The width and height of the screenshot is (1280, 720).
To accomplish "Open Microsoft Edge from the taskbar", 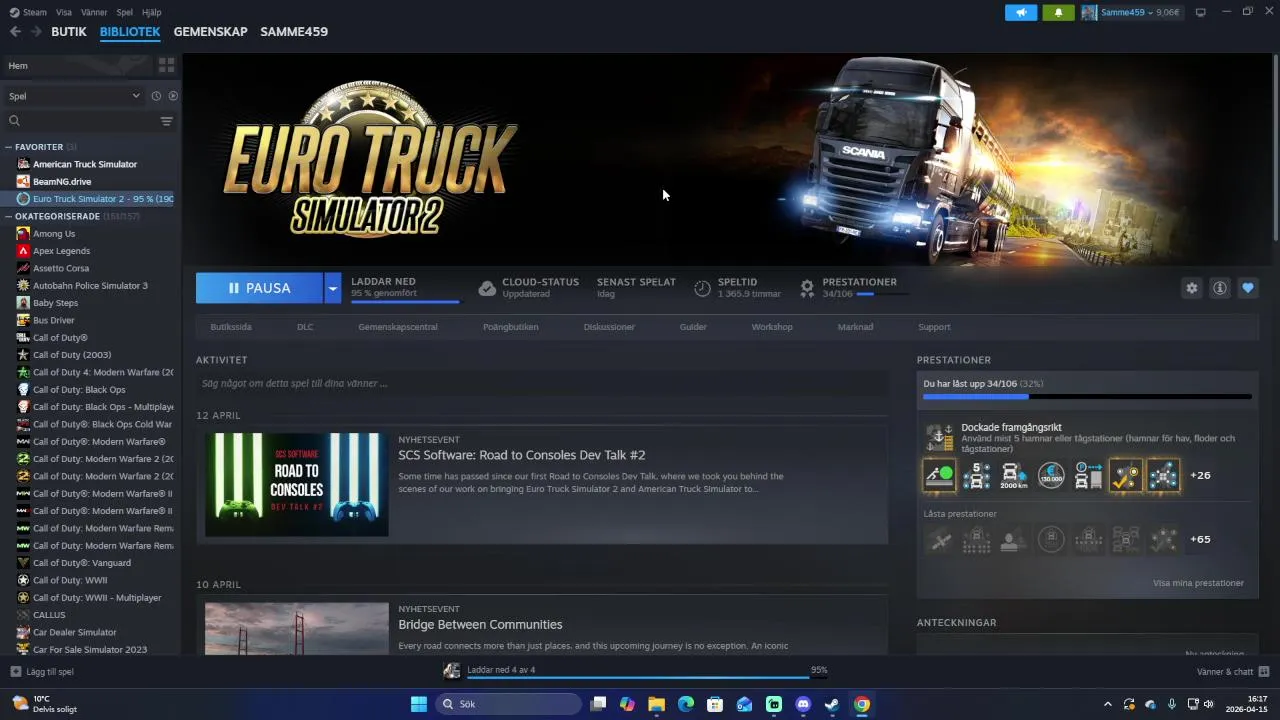I will tap(686, 704).
